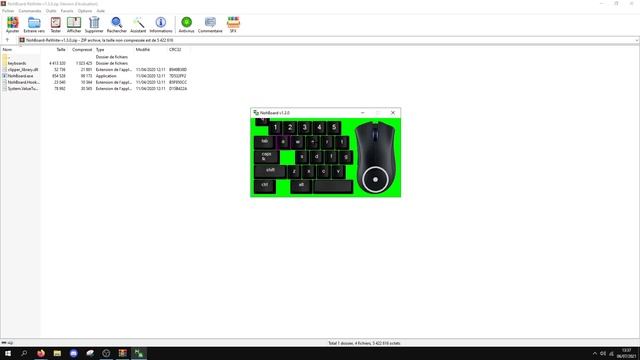The width and height of the screenshot is (640, 360).
Task: Expand the archive path dropdown arrow
Action: coord(636,40)
